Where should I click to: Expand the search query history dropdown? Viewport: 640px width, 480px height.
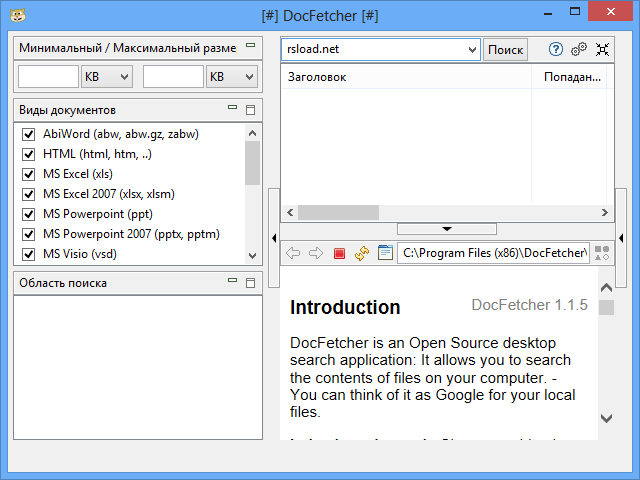pos(472,50)
